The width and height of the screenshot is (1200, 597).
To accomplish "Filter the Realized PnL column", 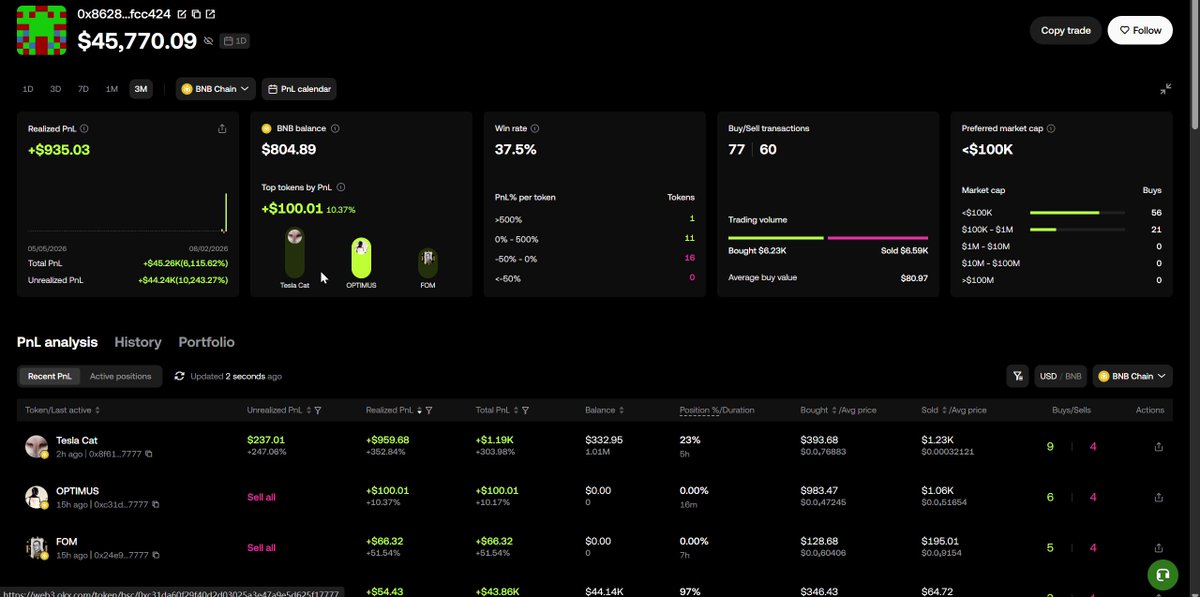I will 429,410.
